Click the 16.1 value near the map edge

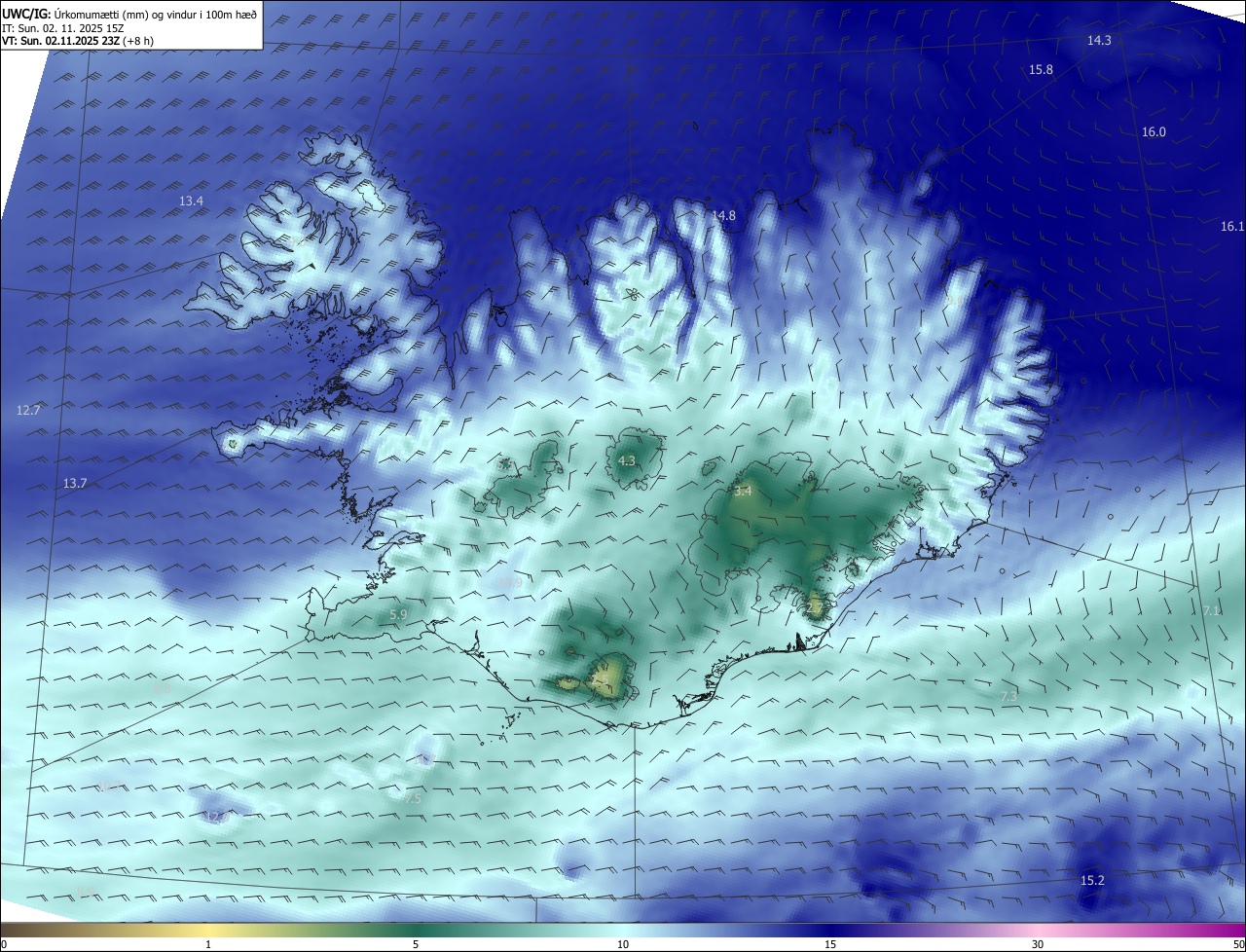pos(1232,227)
